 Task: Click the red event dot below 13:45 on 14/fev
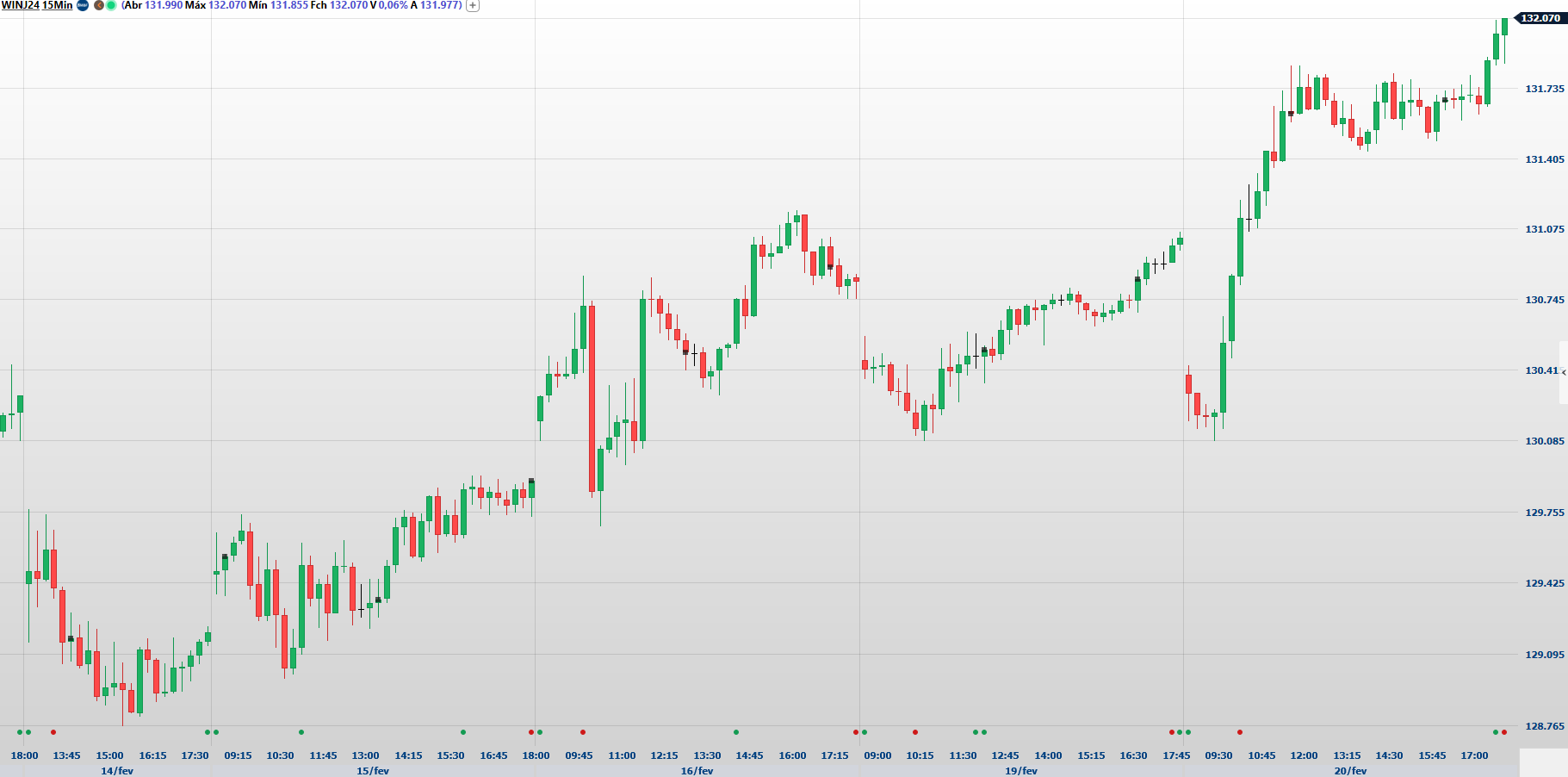pos(53,732)
